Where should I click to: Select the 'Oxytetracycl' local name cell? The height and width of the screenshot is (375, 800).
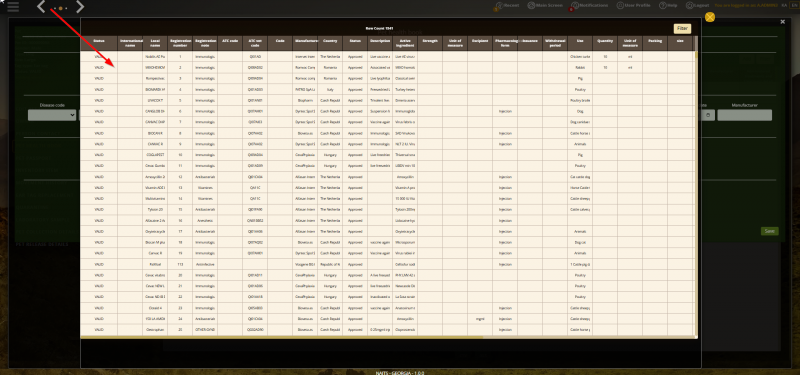click(x=155, y=231)
